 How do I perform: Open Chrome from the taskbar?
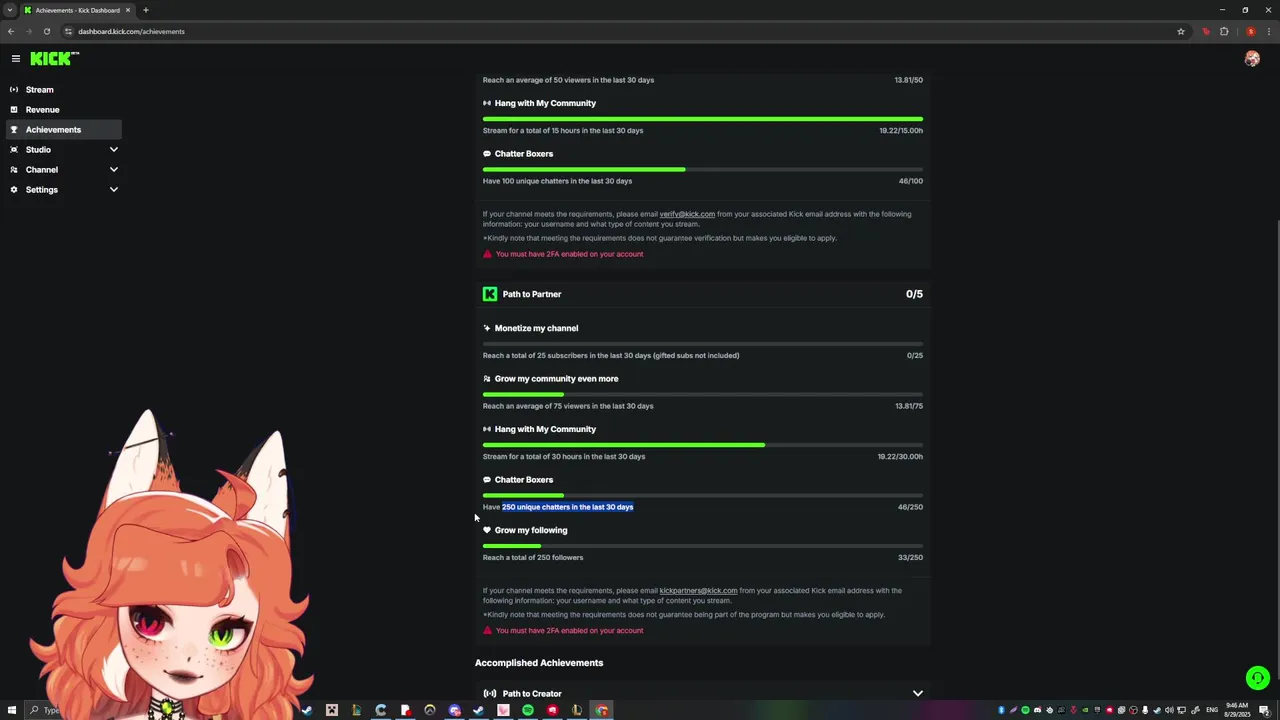601,710
